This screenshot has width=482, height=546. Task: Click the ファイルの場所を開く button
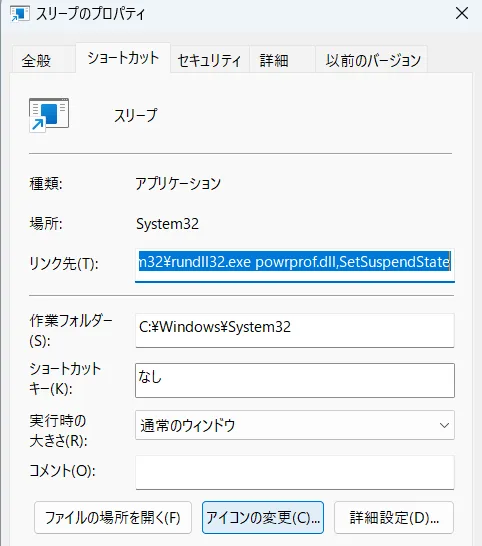(x=113, y=517)
